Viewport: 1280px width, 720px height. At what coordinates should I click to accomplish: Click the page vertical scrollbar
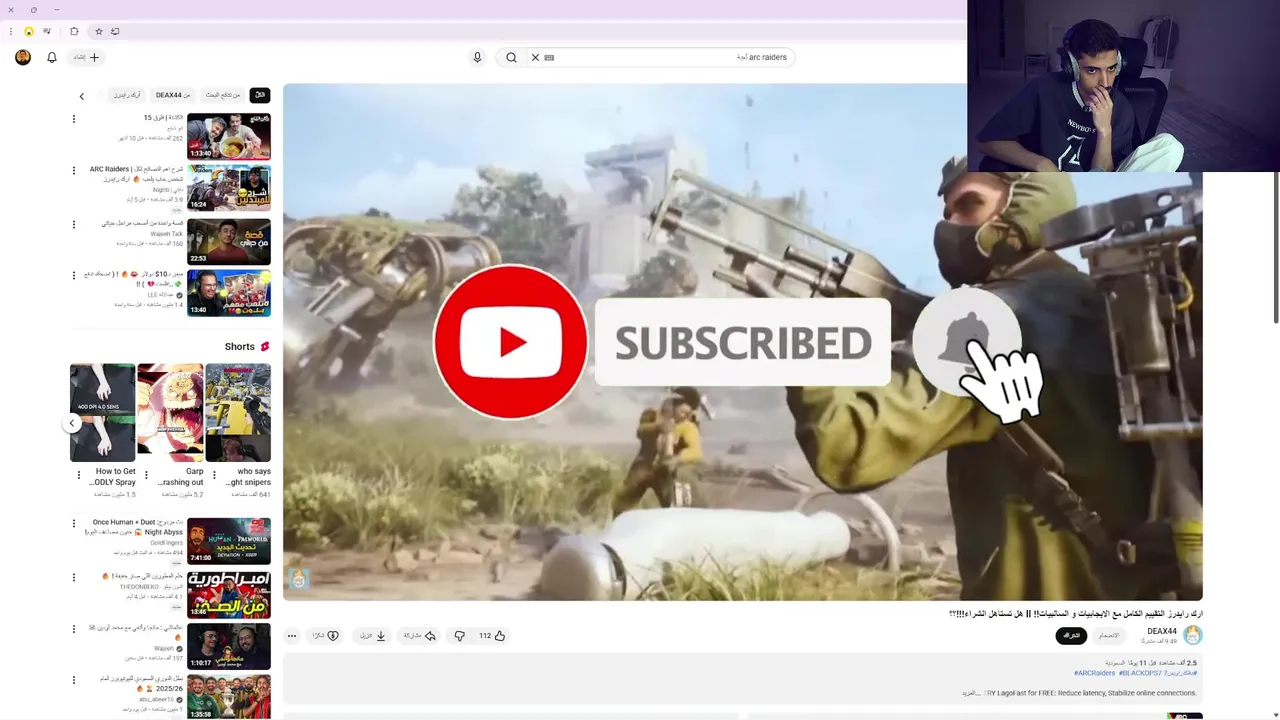(1275, 247)
